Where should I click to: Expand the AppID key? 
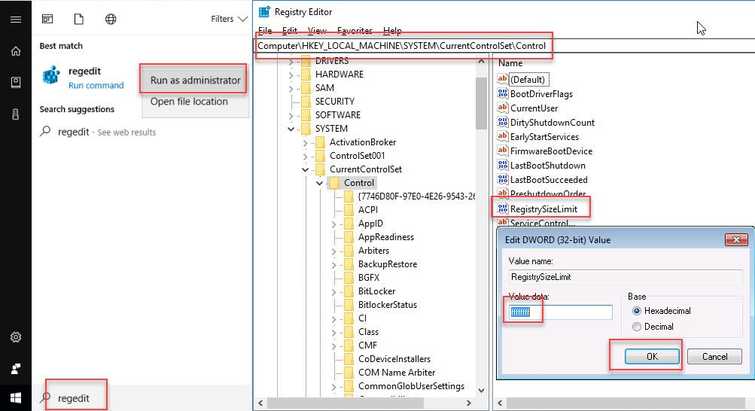pyautogui.click(x=334, y=224)
